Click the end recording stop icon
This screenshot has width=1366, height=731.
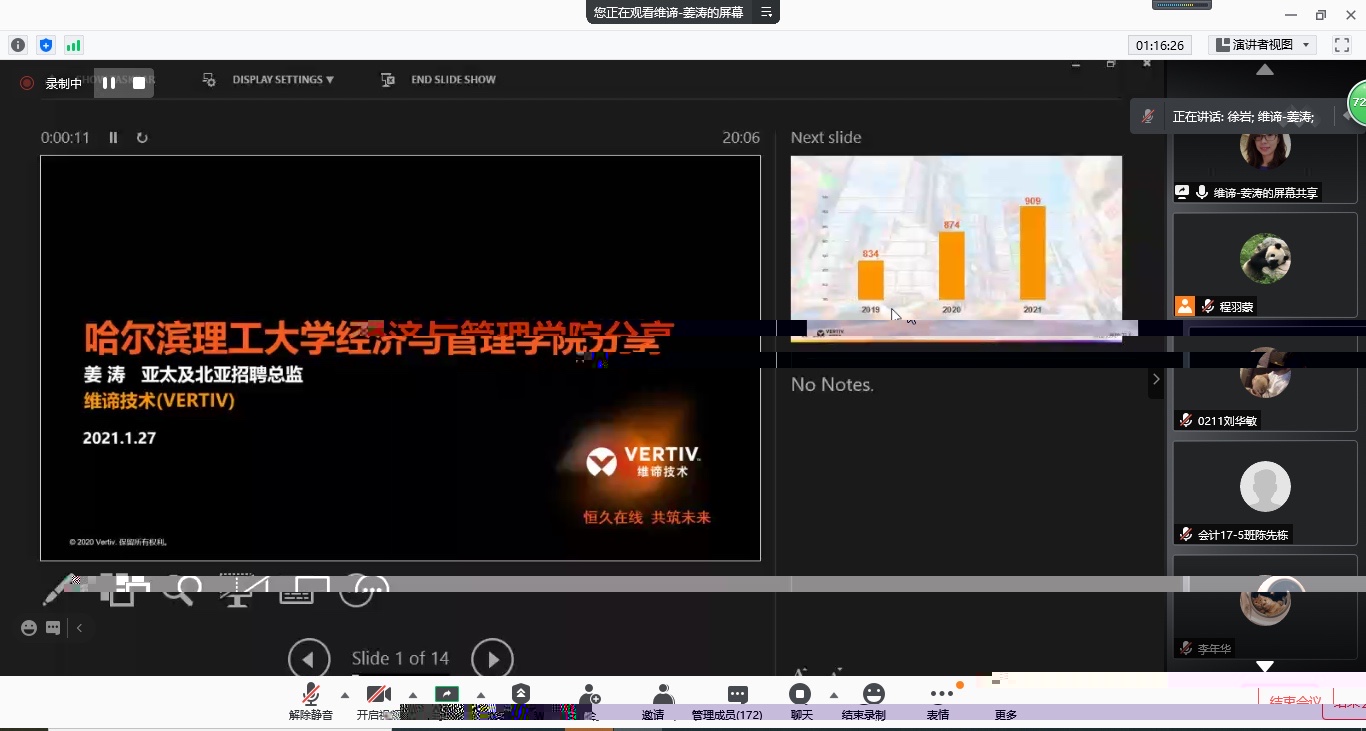click(x=800, y=694)
